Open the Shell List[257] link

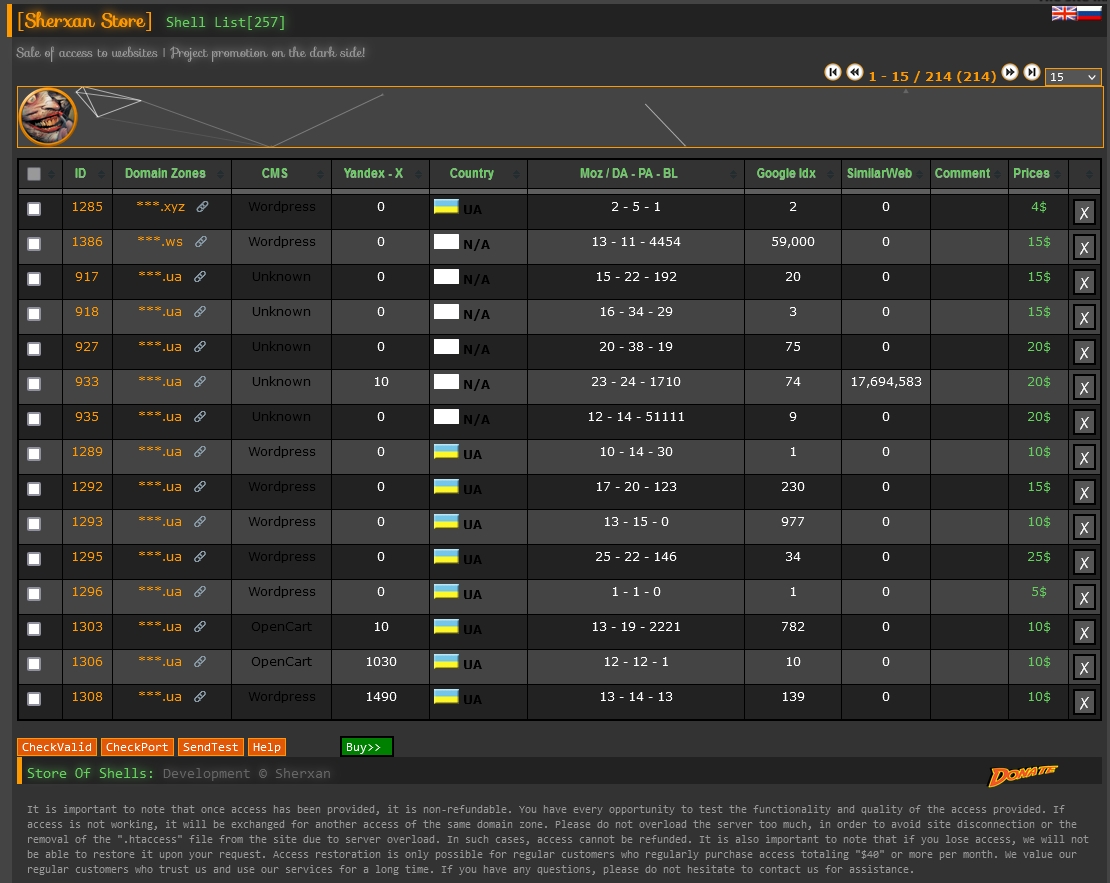[225, 22]
